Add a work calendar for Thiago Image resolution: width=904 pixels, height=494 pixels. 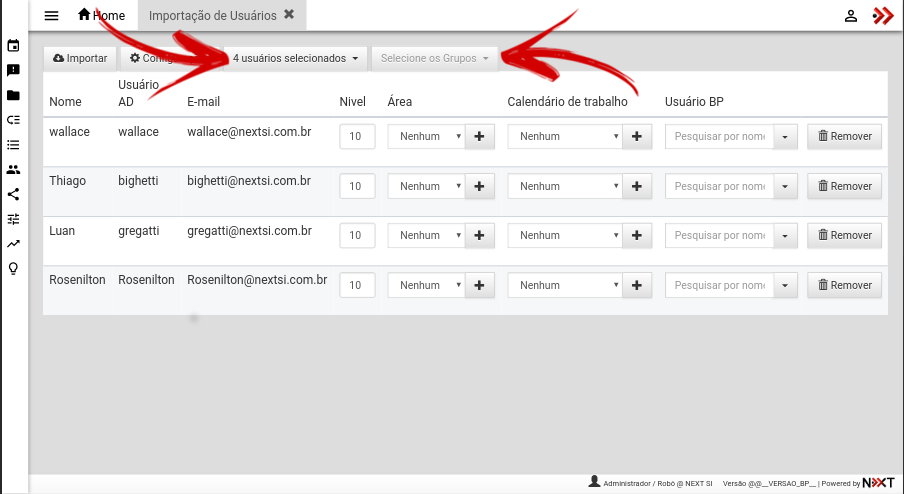(x=636, y=186)
